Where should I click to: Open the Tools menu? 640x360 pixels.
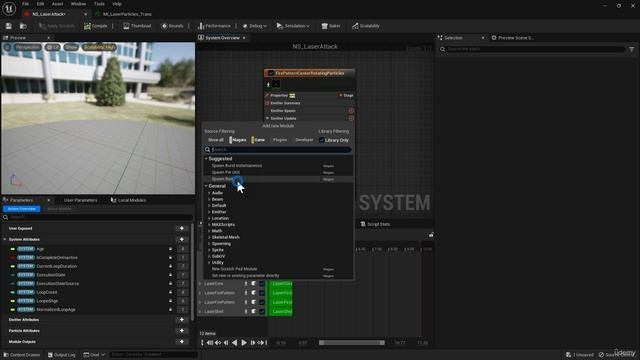[99, 4]
